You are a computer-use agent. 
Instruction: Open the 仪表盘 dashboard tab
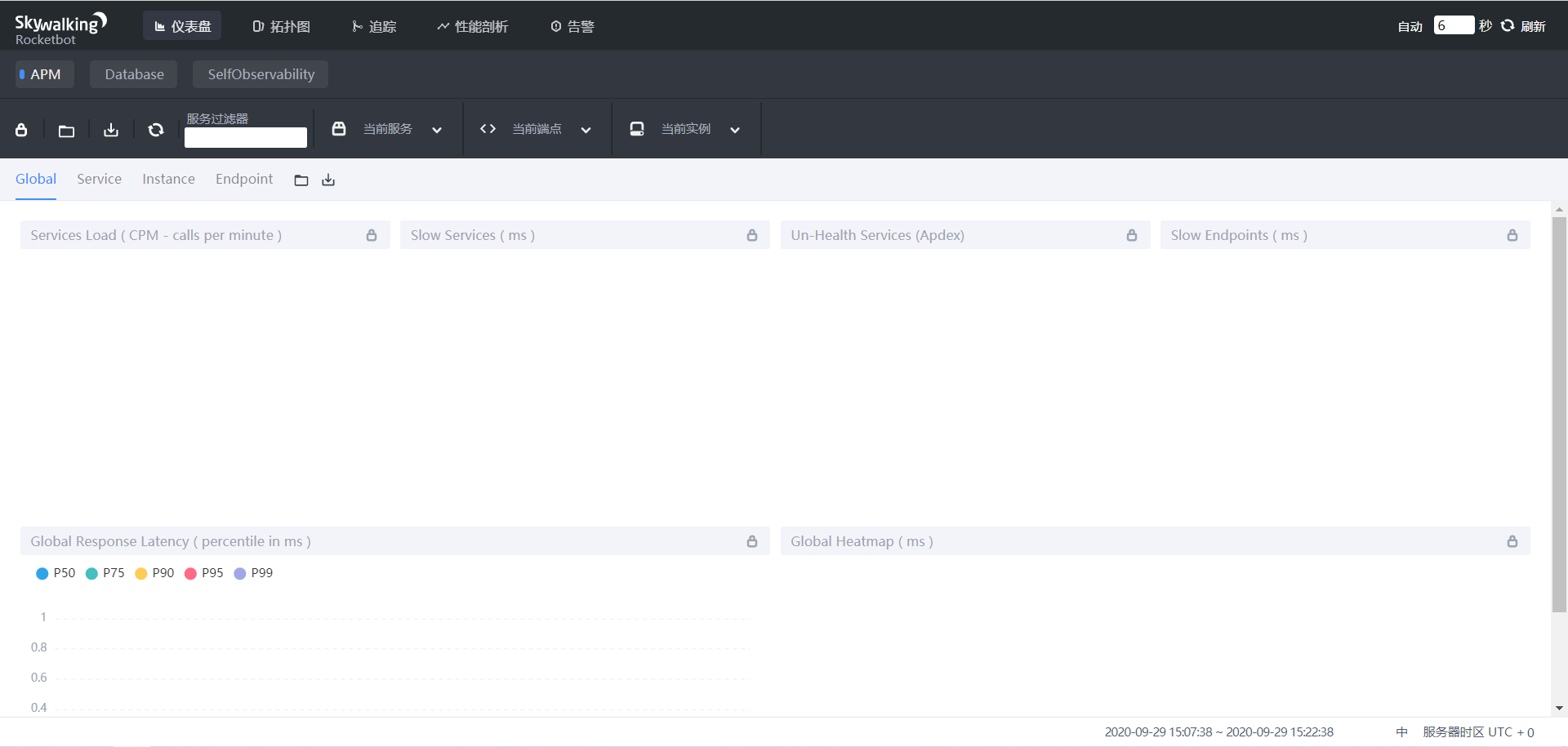click(x=182, y=26)
